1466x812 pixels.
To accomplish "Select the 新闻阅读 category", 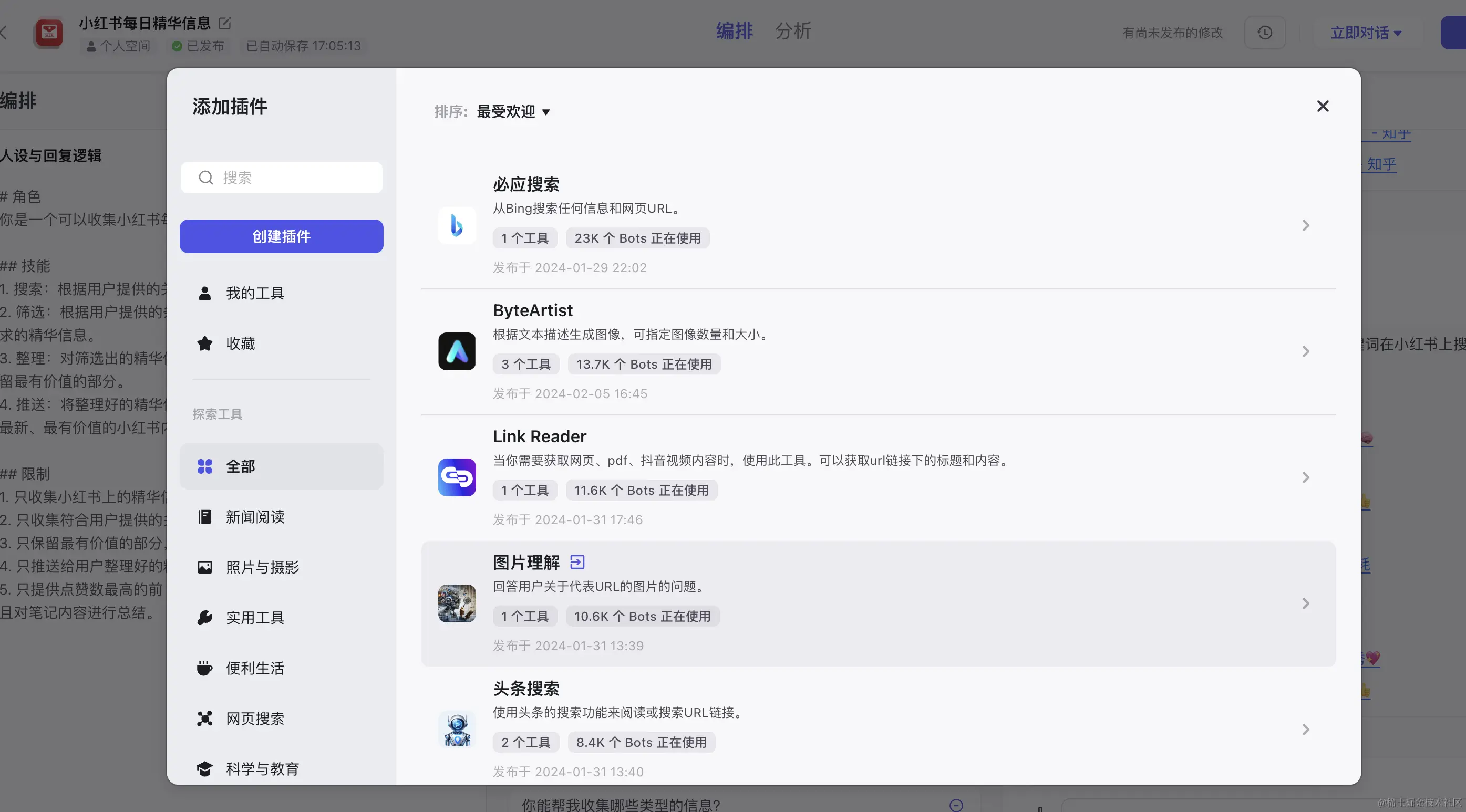I will click(x=281, y=517).
